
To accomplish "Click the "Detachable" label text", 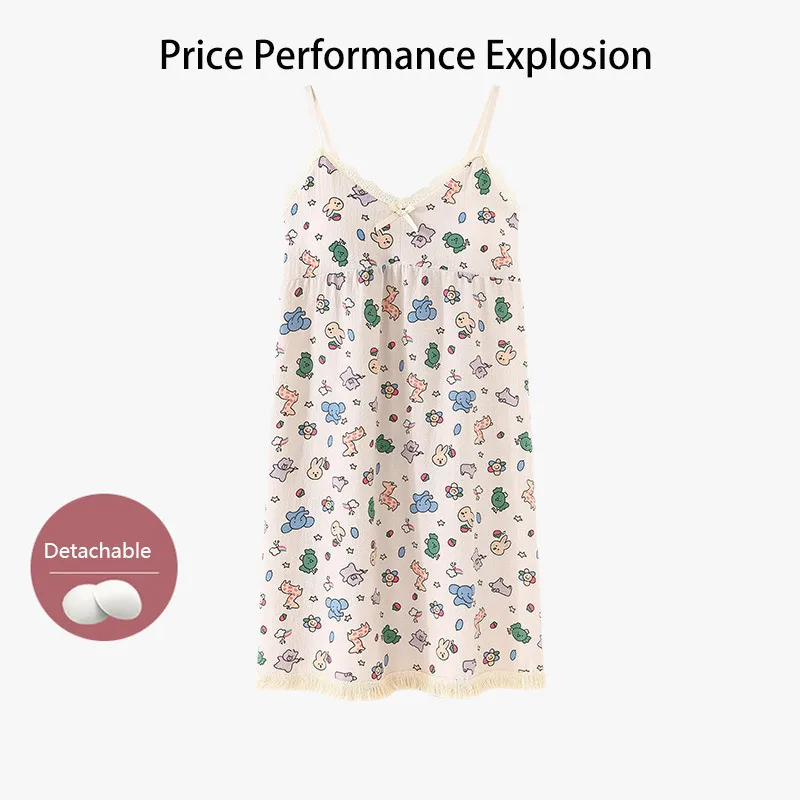I will point(97,551).
